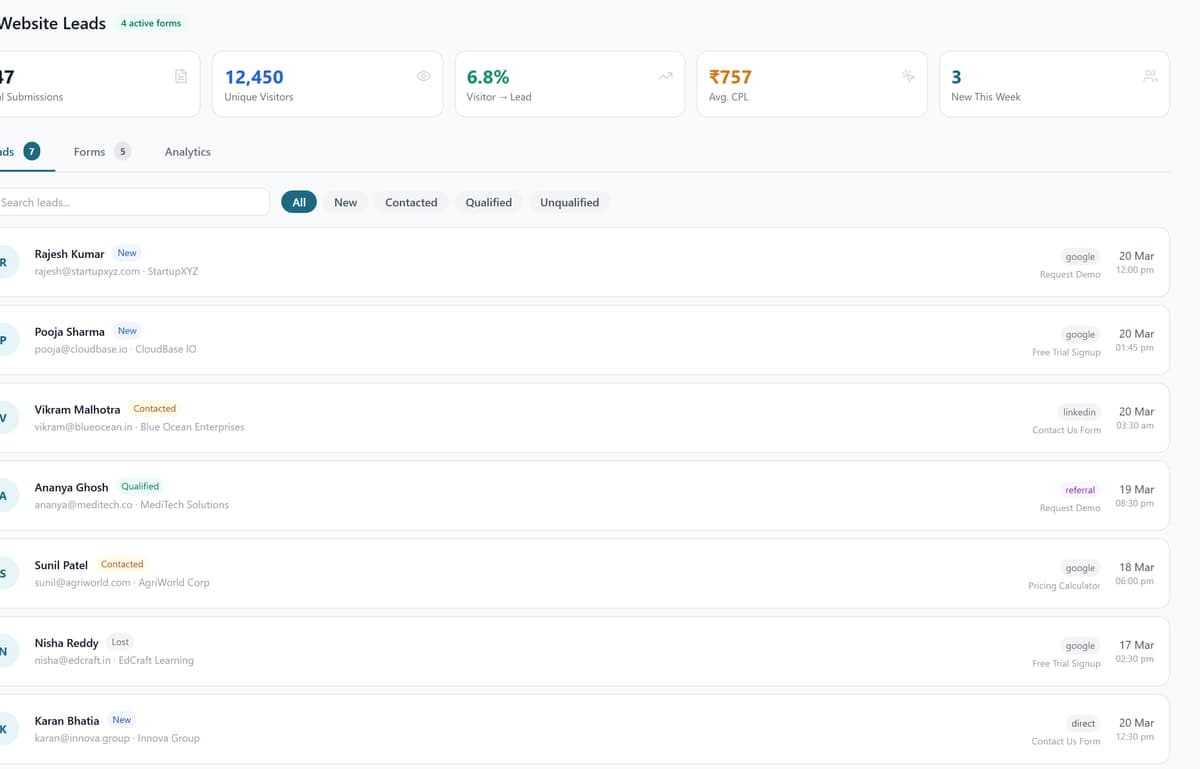Click Free Trial Signup in Pooja Sharma row
This screenshot has height=769, width=1200.
tap(1066, 353)
